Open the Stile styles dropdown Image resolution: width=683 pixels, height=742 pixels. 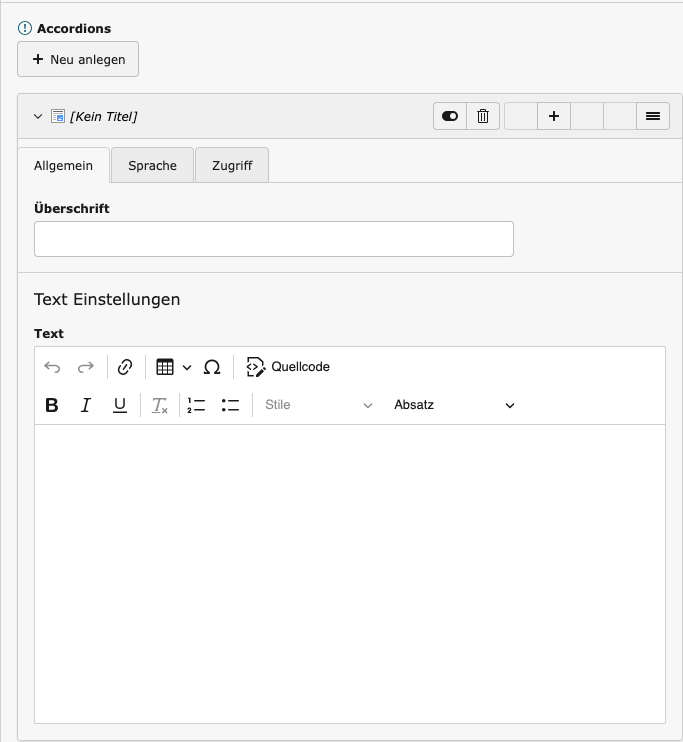318,405
